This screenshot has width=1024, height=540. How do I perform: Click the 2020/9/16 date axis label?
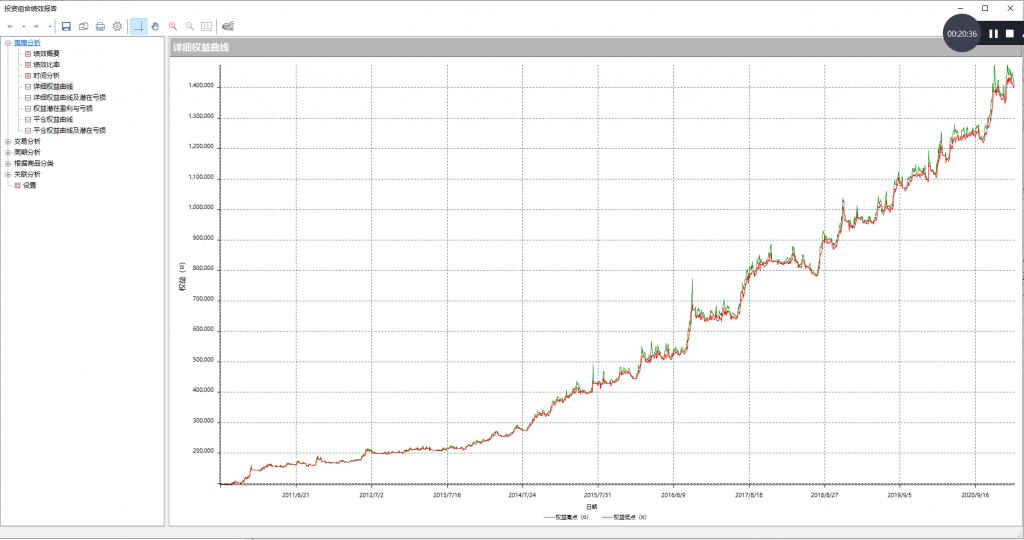coord(976,495)
